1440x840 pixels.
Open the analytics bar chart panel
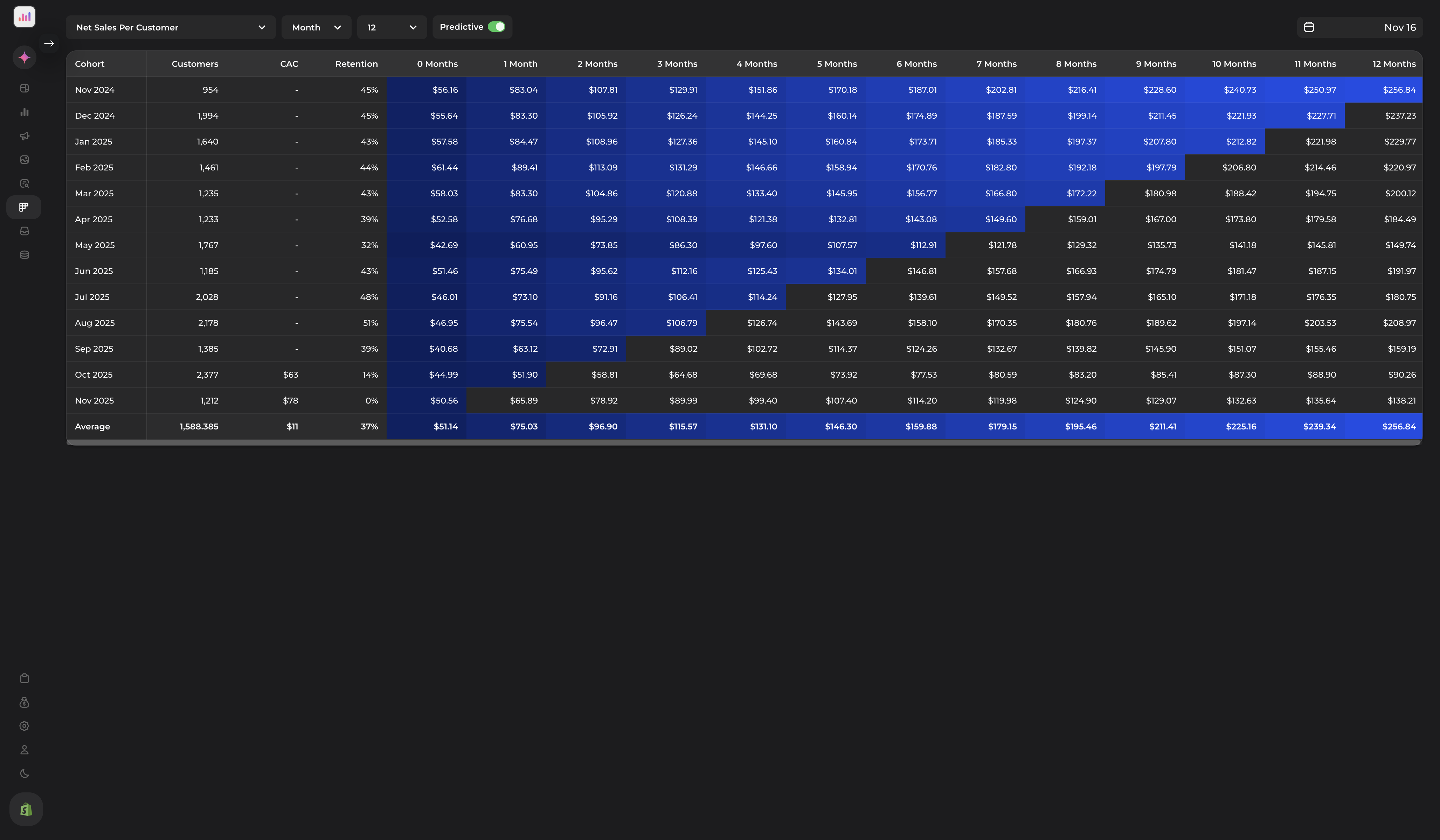click(x=24, y=112)
